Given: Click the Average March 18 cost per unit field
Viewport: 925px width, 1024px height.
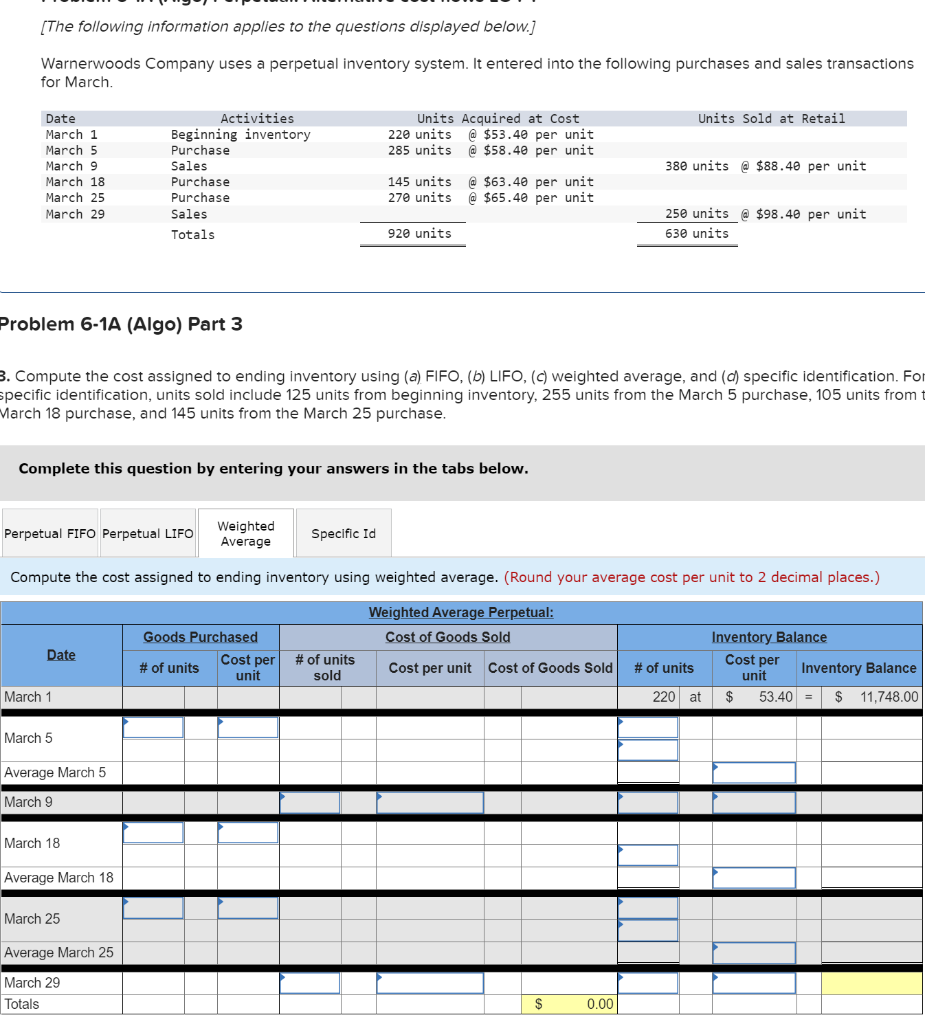Looking at the screenshot, I should coord(753,877).
